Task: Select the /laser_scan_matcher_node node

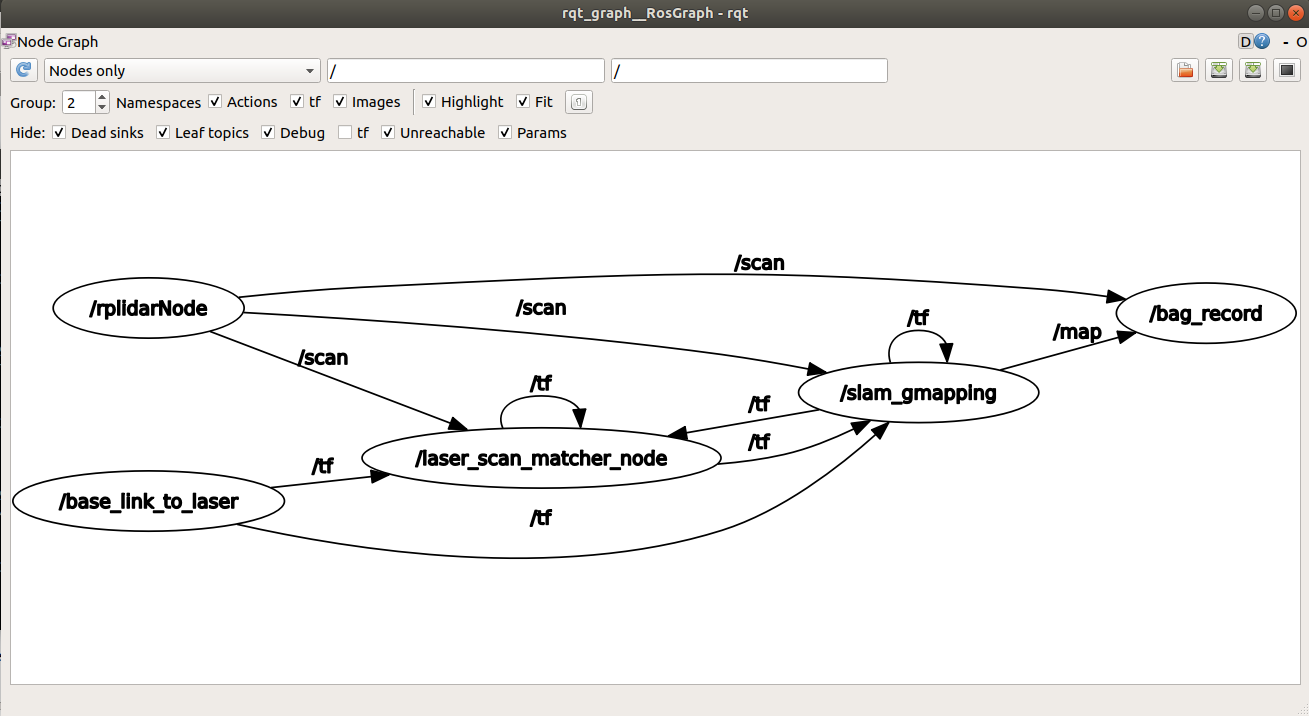Action: [x=541, y=458]
